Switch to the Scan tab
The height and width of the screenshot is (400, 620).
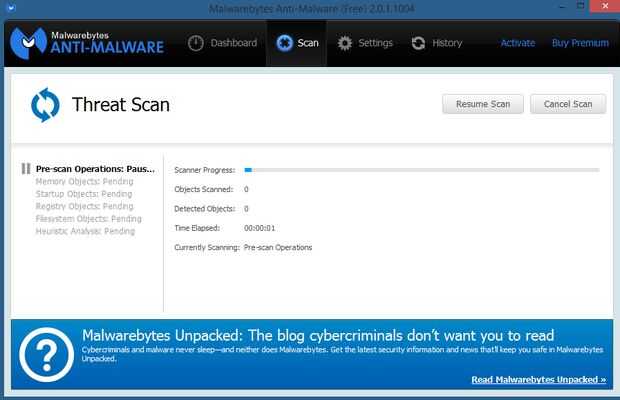tap(297, 43)
